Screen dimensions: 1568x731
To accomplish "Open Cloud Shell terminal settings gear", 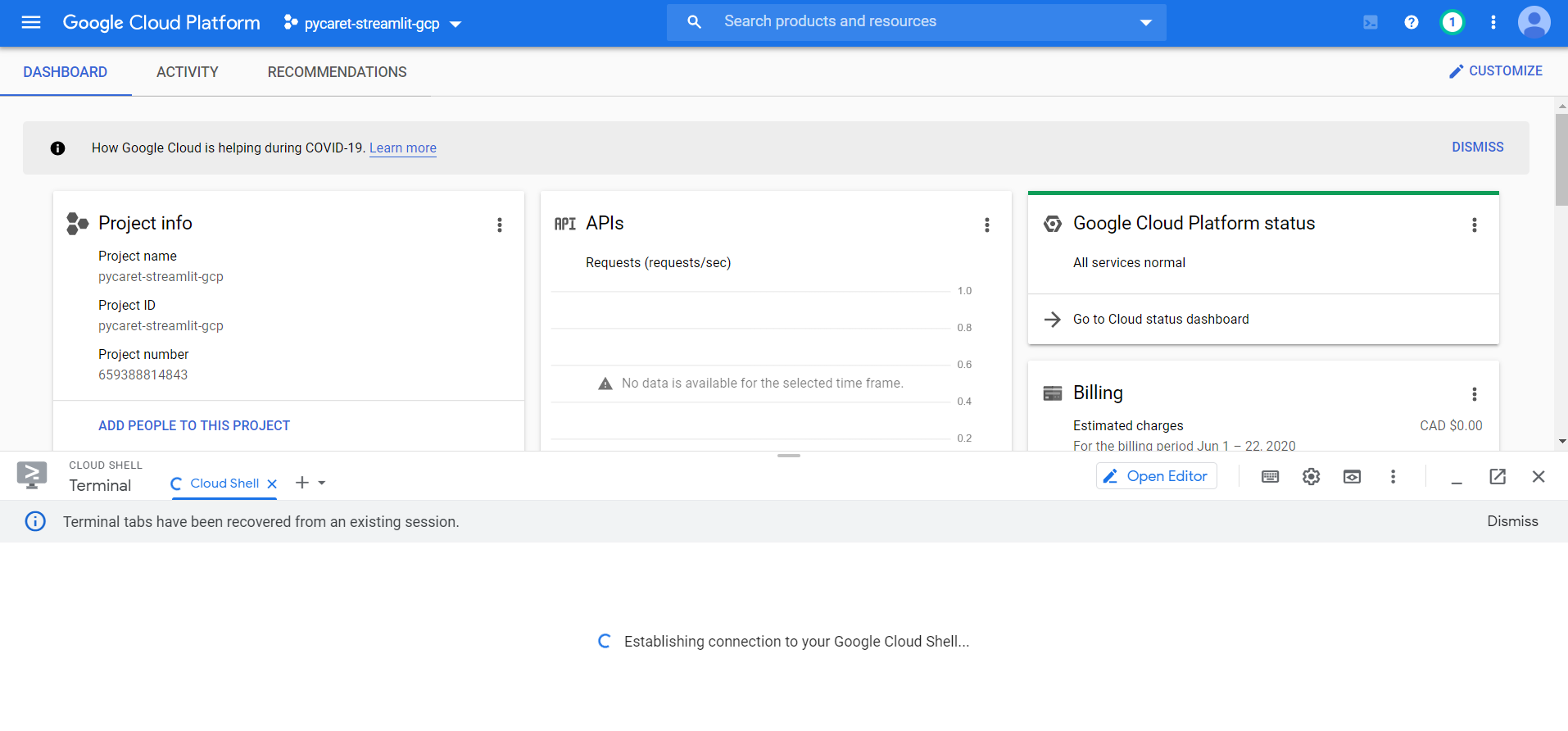I will click(1311, 476).
